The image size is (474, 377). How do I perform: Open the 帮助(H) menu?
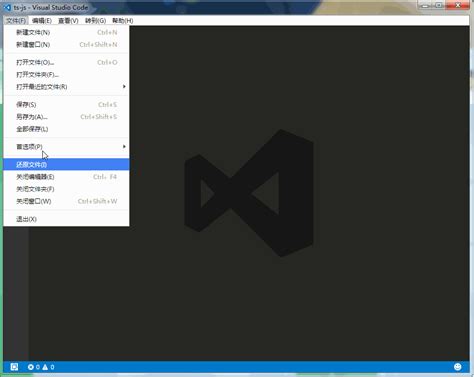tap(123, 21)
